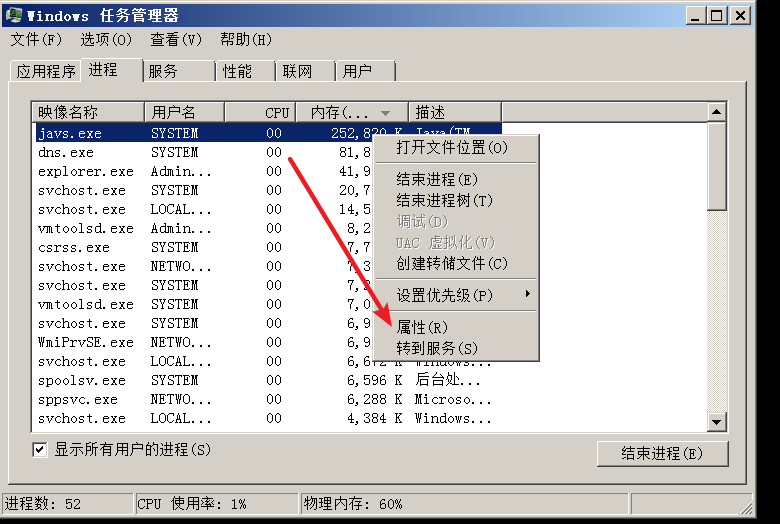This screenshot has height=524, width=780.
Task: Select the dns.exe process row
Action: pyautogui.click(x=269, y=152)
